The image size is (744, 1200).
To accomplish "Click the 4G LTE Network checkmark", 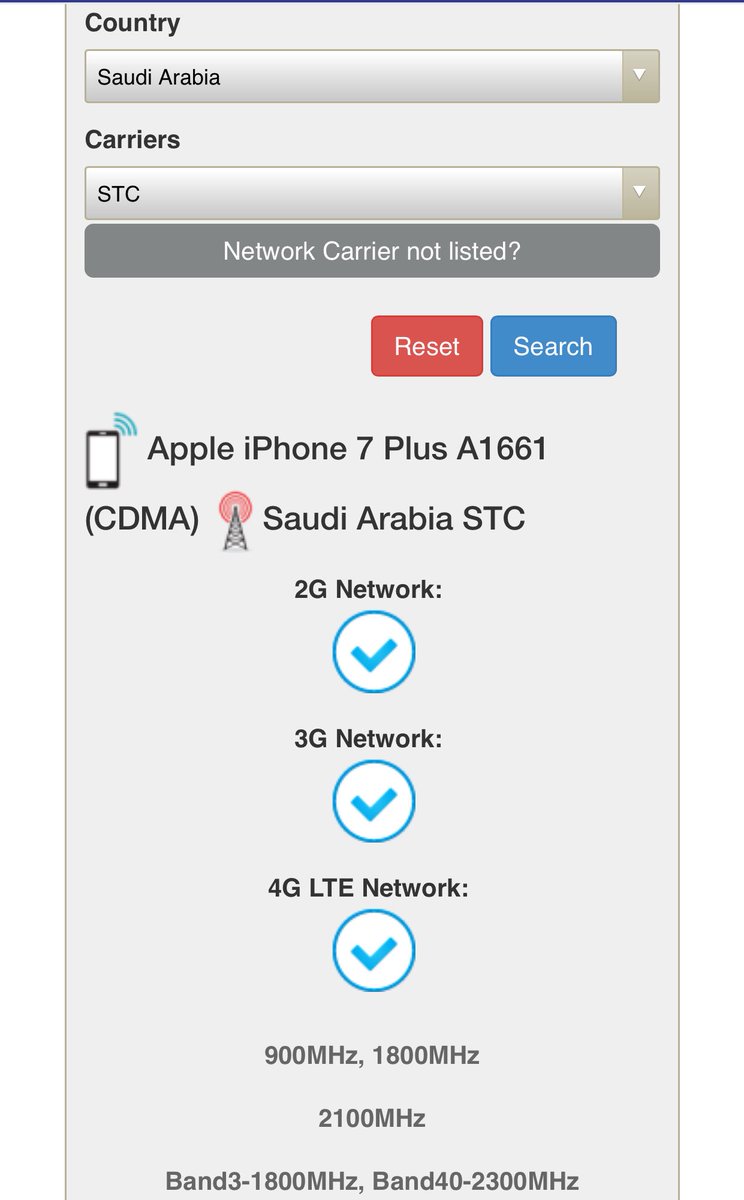I will coord(373,950).
